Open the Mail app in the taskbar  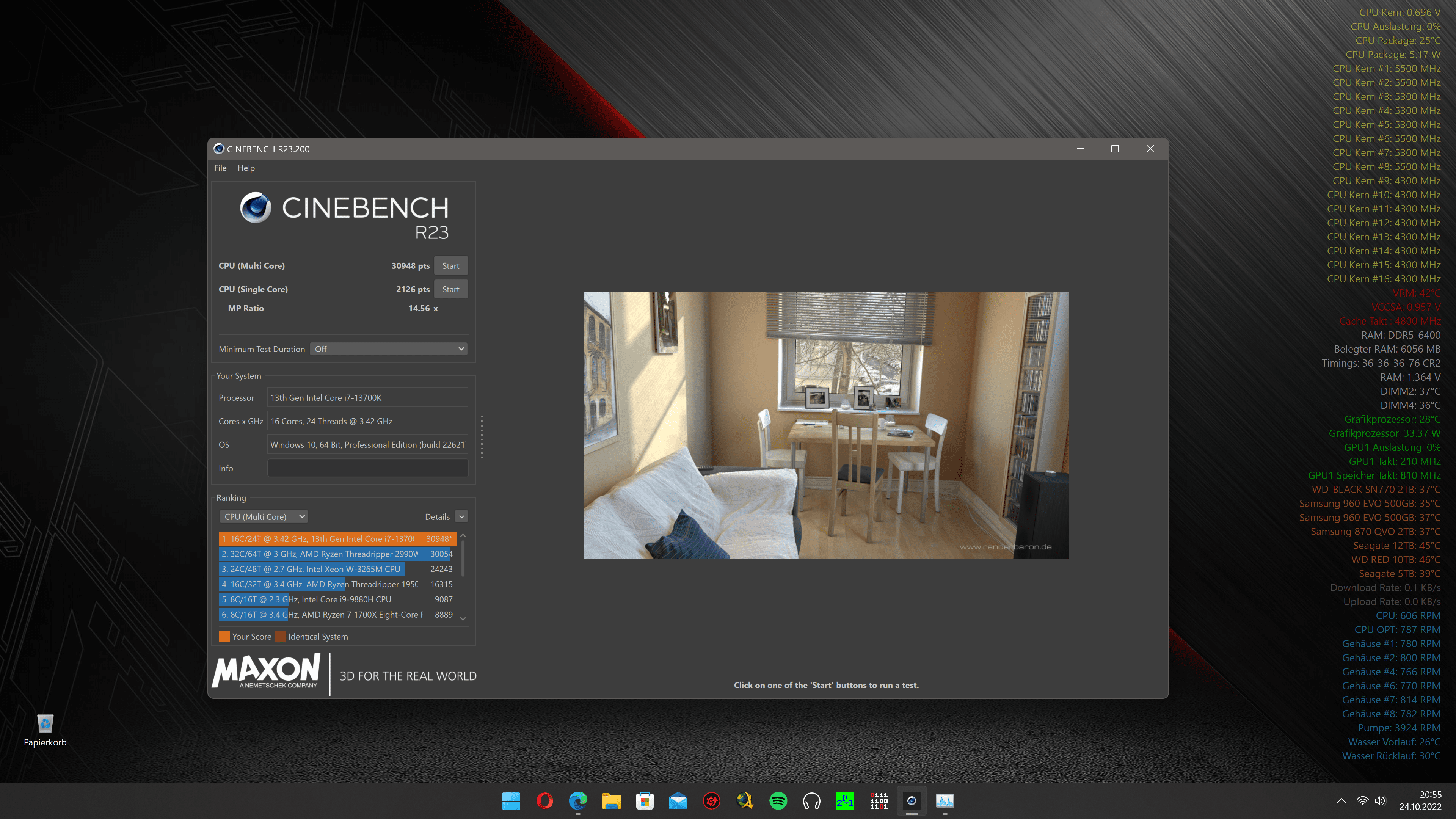pyautogui.click(x=678, y=801)
